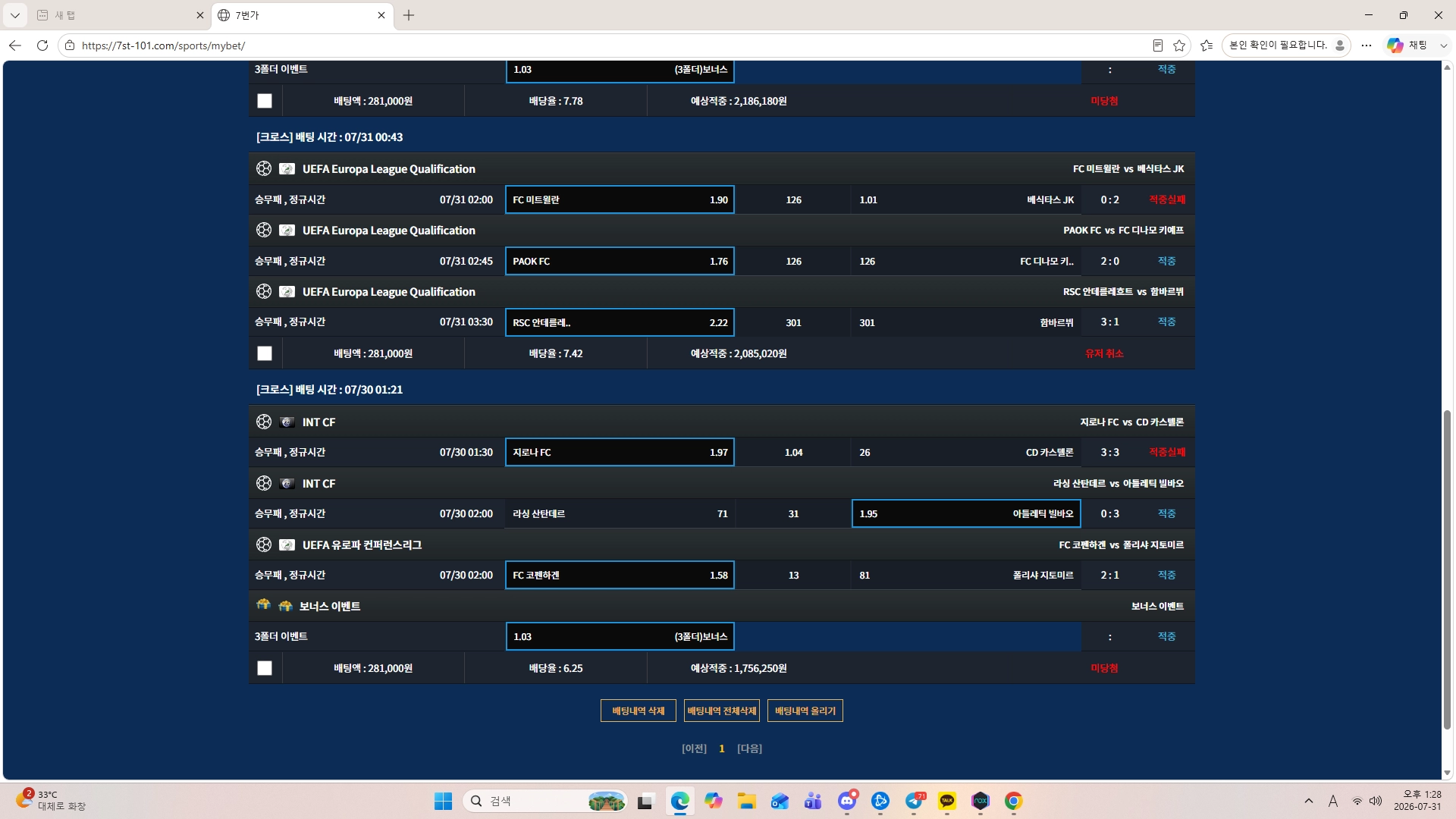The image size is (1456, 819).
Task: Open Google Chrome from the taskbar
Action: (1014, 801)
